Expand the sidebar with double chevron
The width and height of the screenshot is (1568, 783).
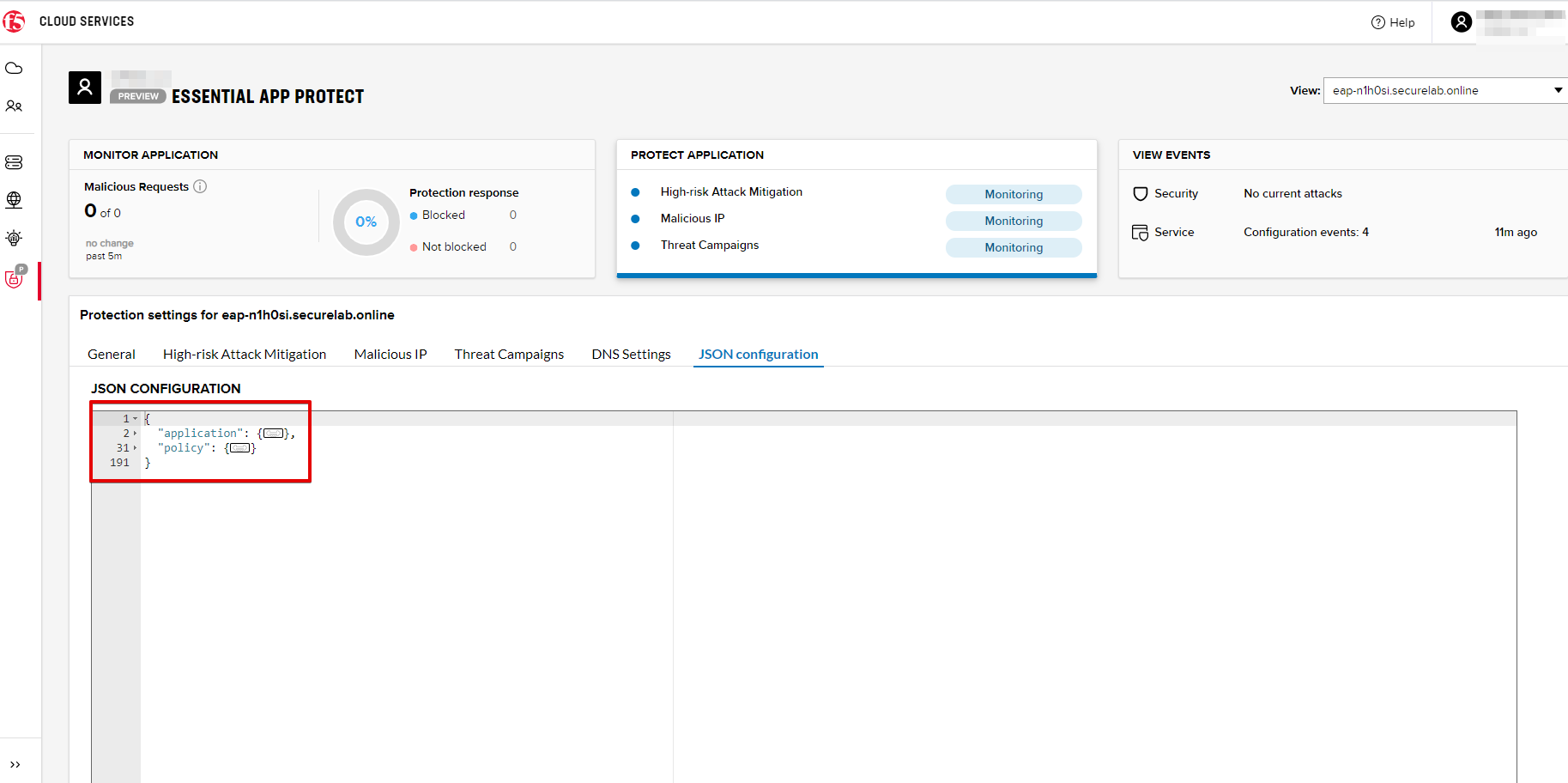pos(15,764)
